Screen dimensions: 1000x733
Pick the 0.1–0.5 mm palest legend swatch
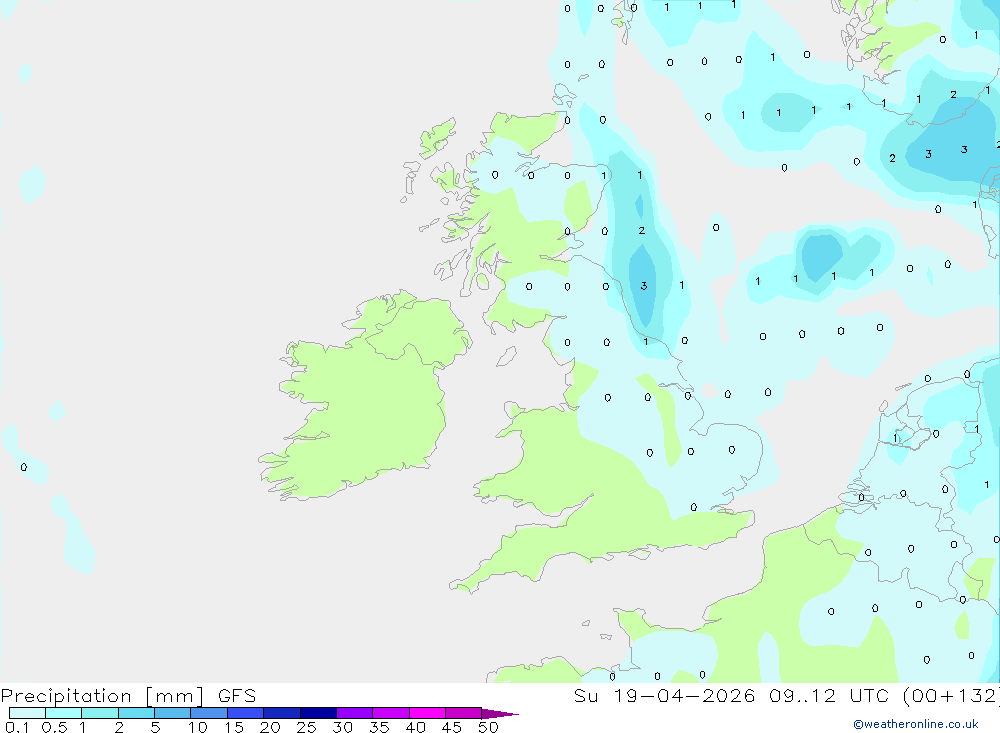[x=27, y=713]
